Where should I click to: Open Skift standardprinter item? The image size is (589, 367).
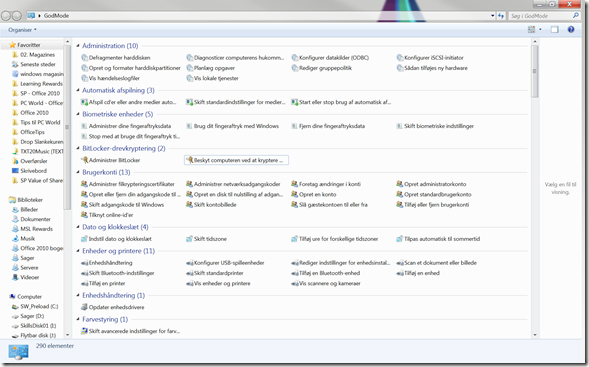pyautogui.click(x=215, y=273)
